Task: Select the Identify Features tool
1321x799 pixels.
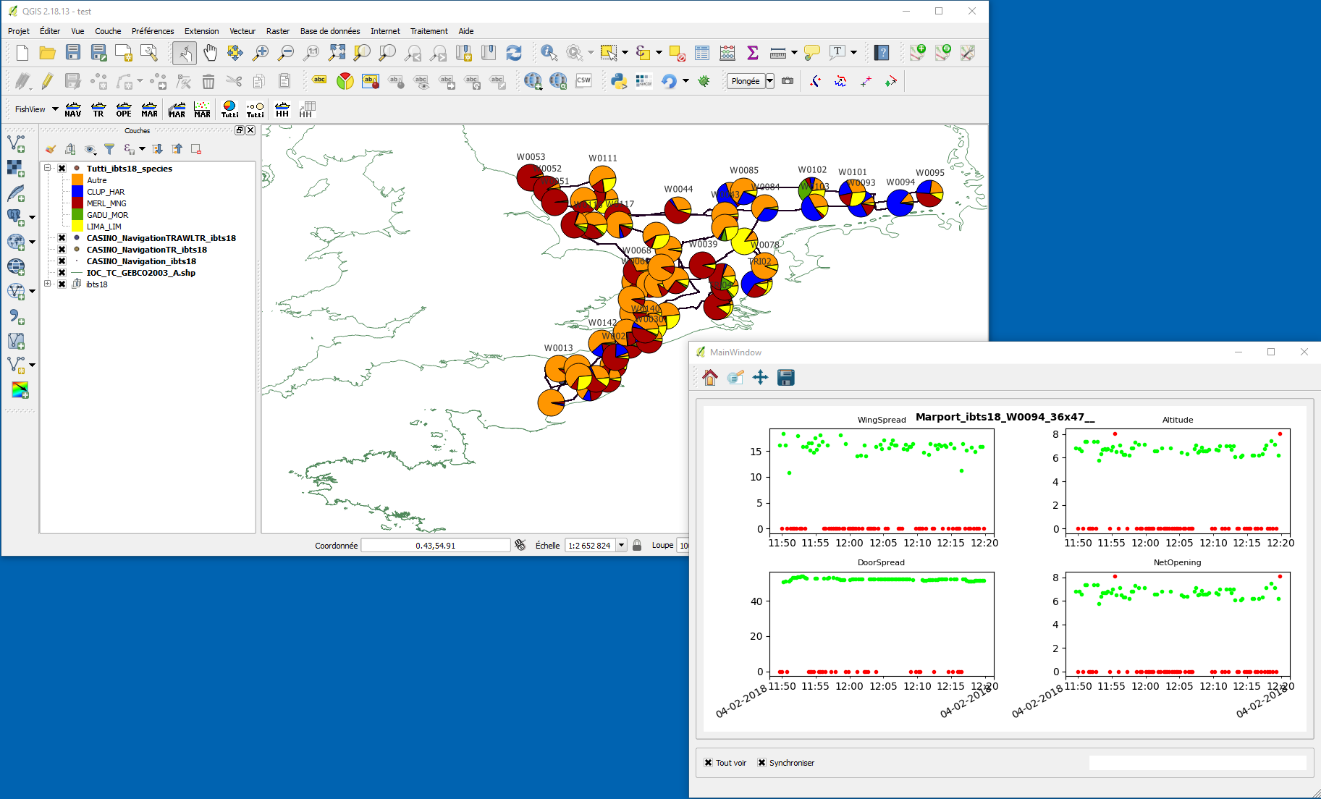Action: pyautogui.click(x=549, y=52)
